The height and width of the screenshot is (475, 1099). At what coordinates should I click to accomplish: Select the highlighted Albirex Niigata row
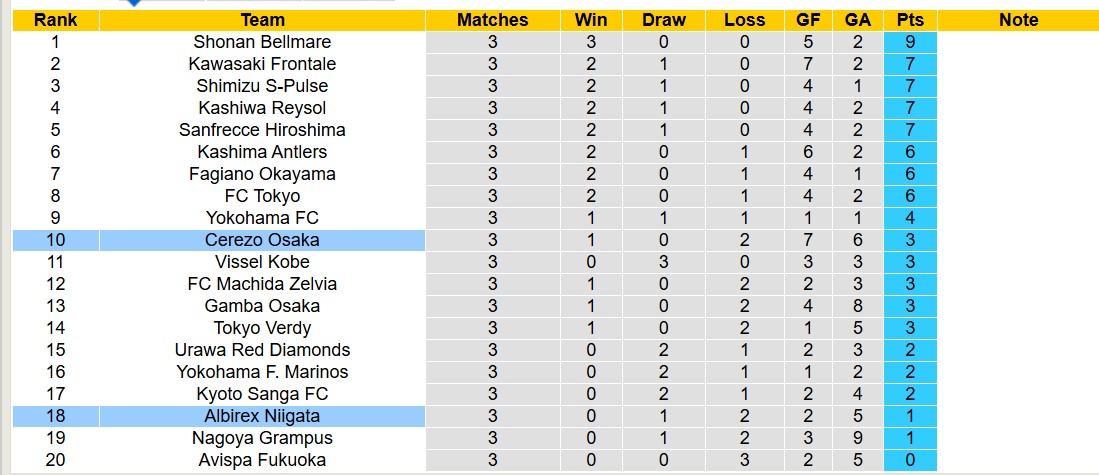click(262, 416)
